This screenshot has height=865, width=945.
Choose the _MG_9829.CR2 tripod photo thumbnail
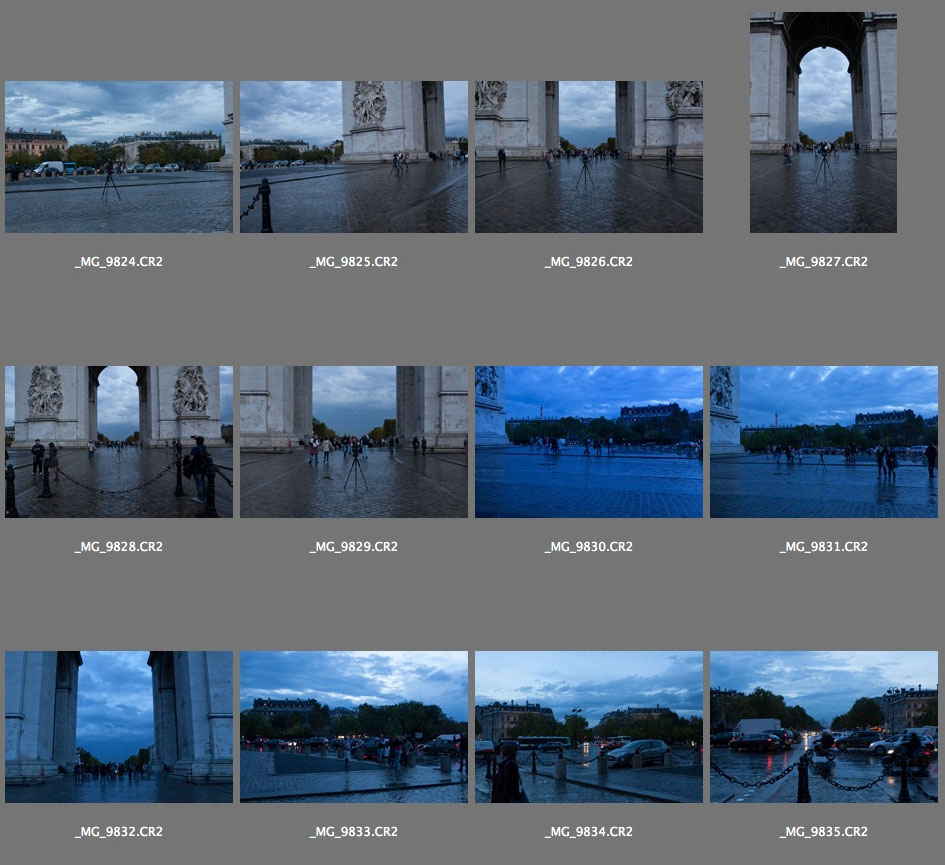[354, 442]
